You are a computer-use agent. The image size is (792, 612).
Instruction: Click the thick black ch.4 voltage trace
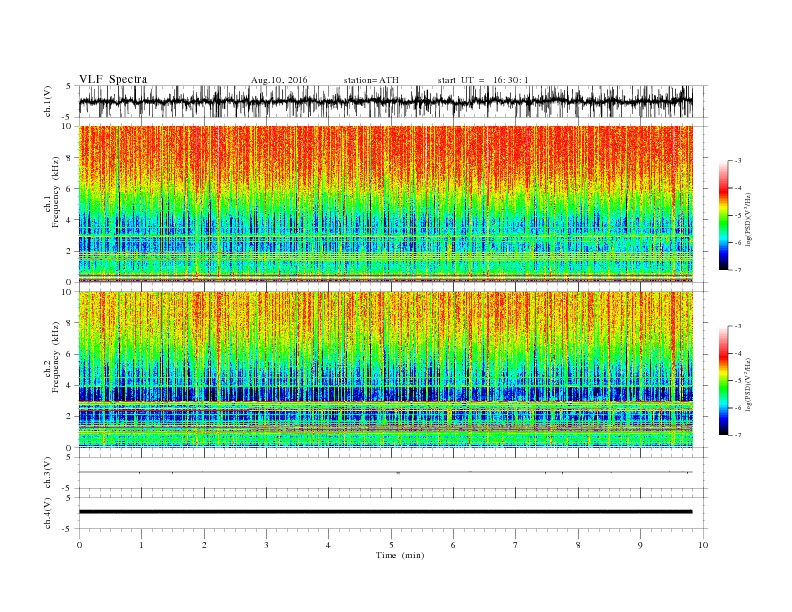pos(385,512)
